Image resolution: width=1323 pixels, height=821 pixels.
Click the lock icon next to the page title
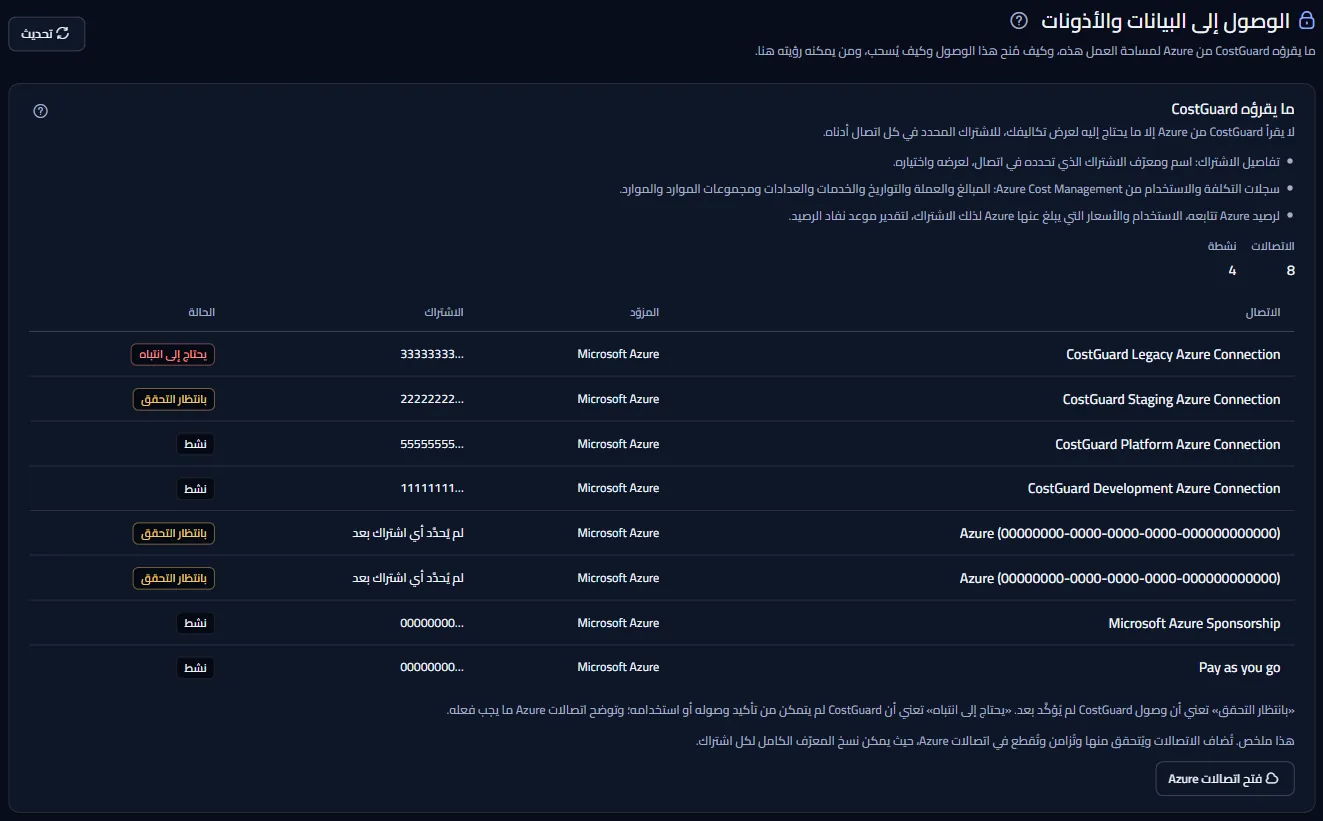(1306, 21)
